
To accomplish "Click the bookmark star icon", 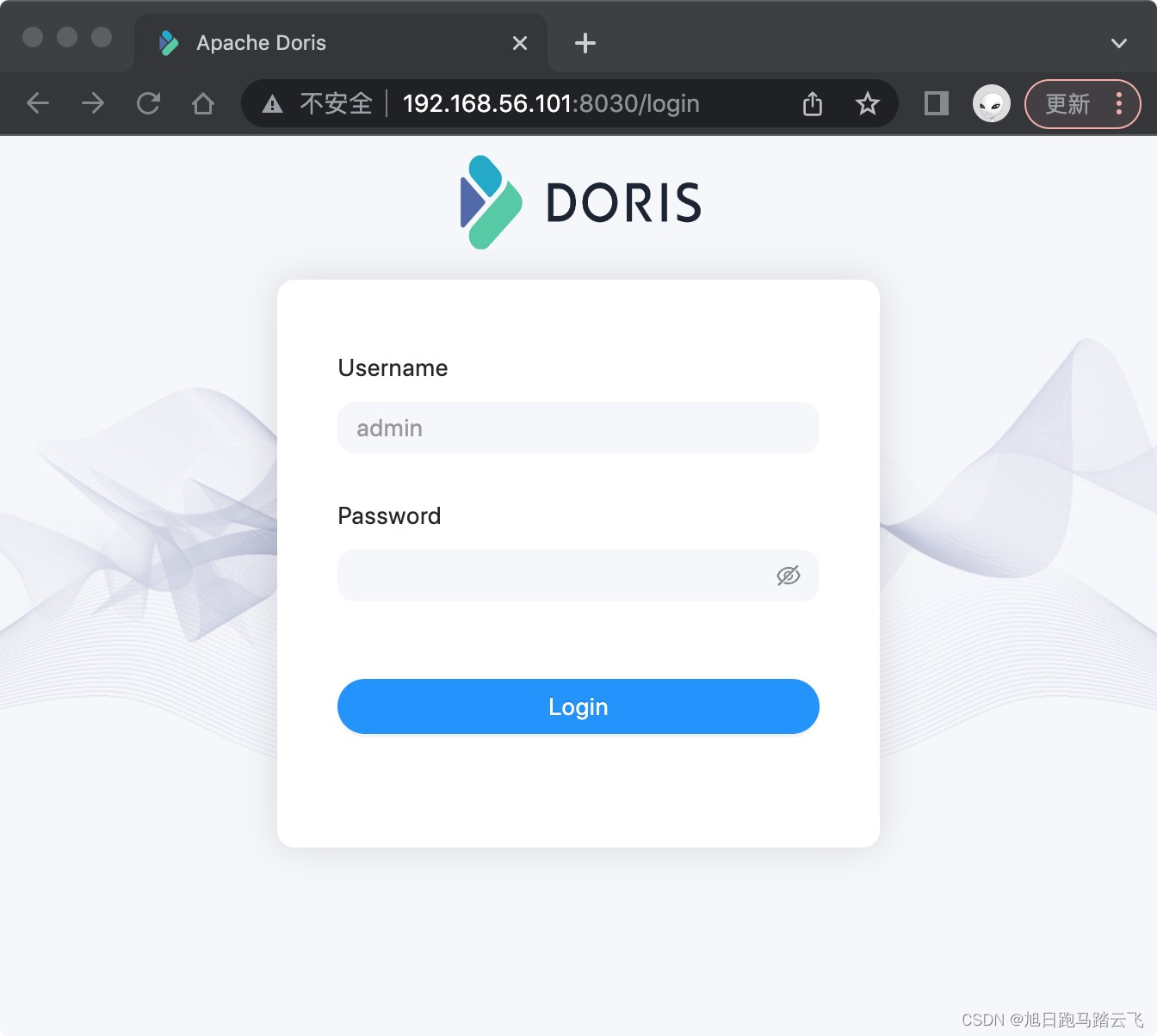I will [868, 103].
